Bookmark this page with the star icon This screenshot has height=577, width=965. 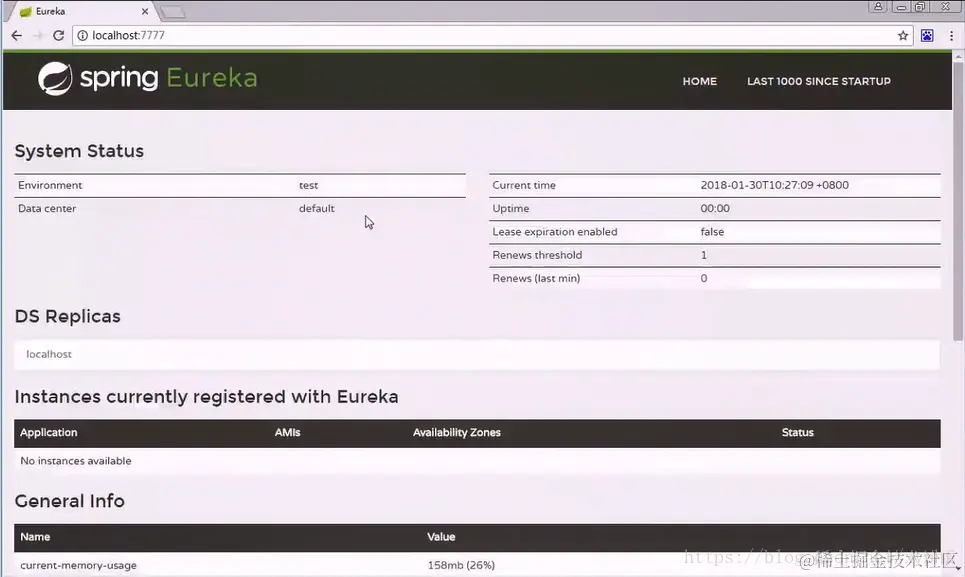[x=903, y=36]
